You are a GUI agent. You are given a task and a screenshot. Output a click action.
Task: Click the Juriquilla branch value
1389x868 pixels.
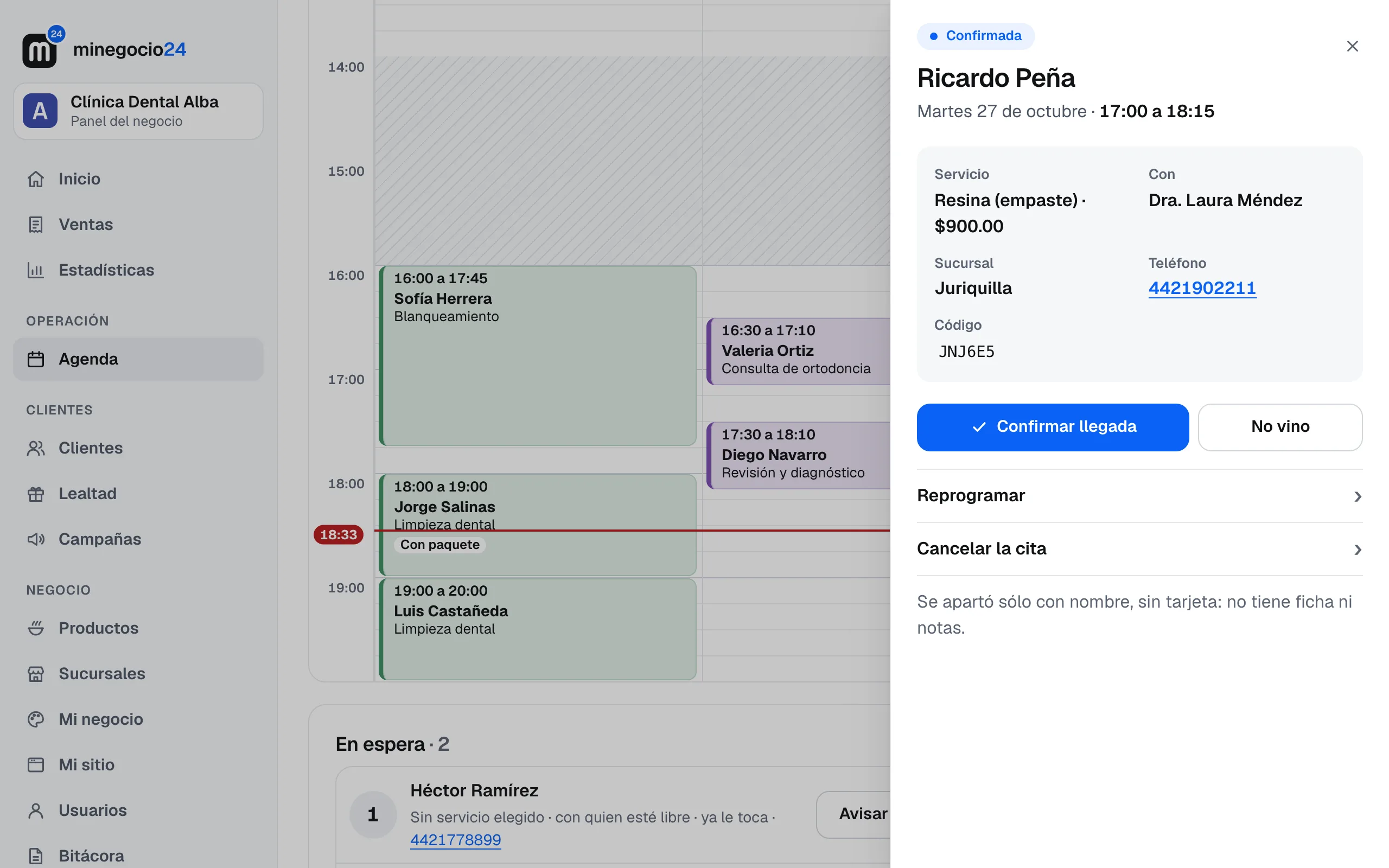pyautogui.click(x=973, y=288)
